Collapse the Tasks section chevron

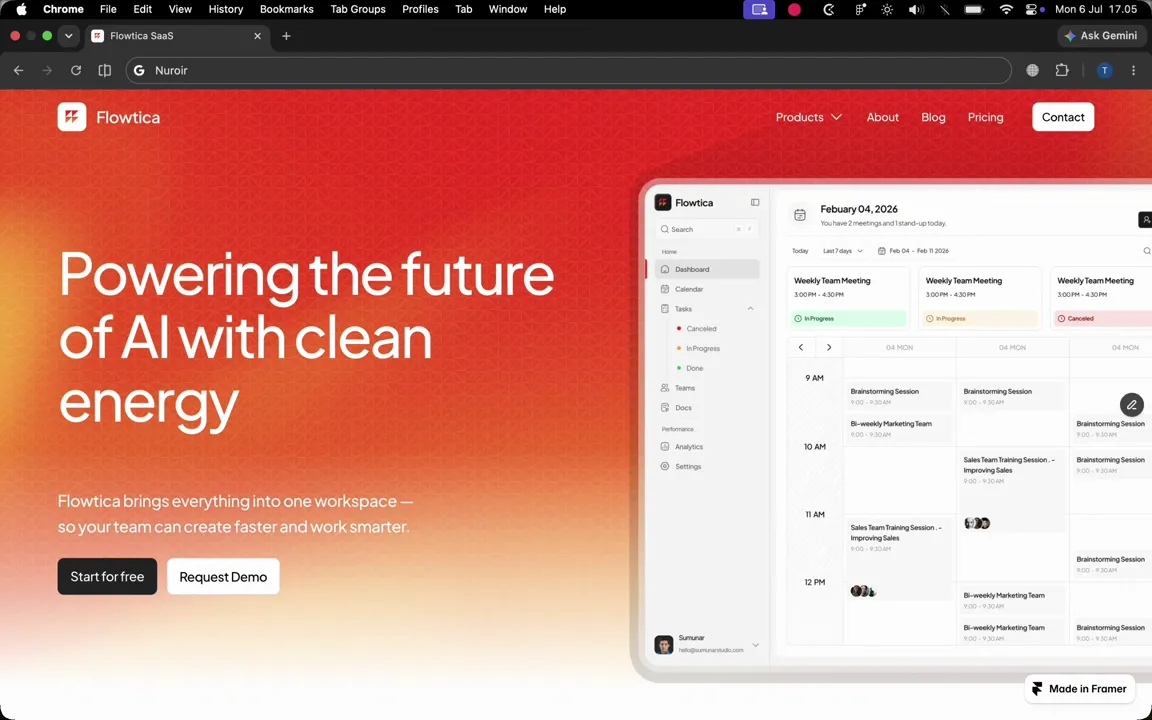point(750,309)
